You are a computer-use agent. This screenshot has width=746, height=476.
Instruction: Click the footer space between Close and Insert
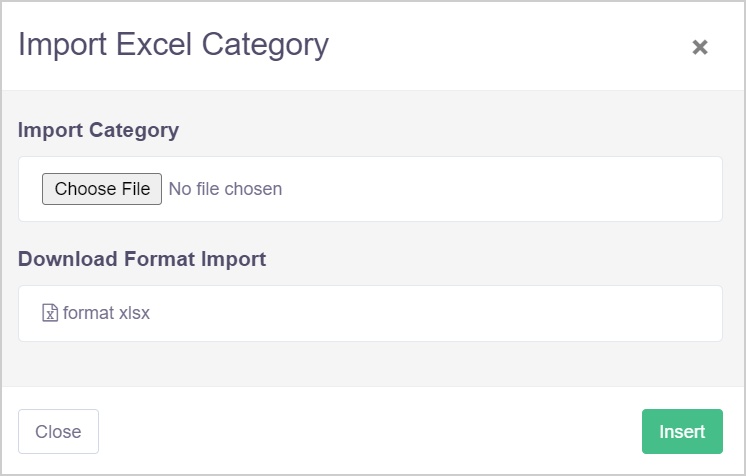point(370,432)
